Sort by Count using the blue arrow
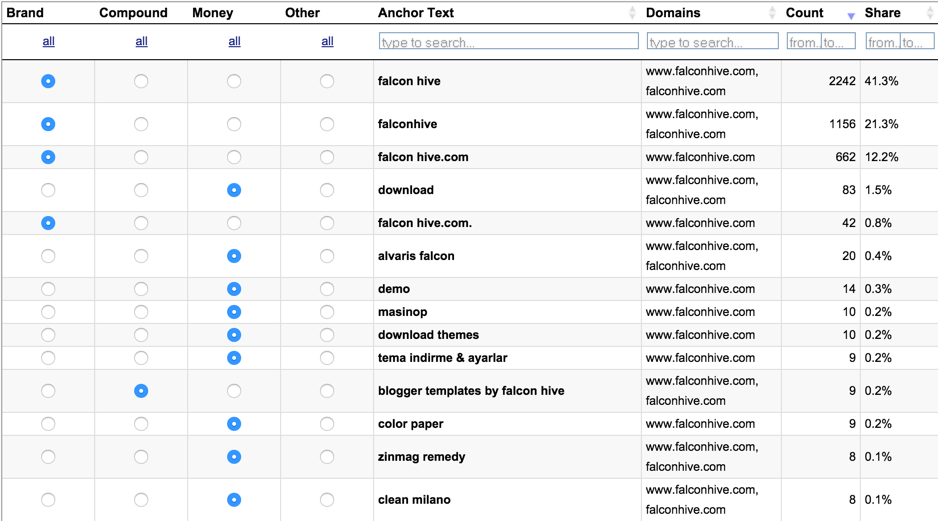Viewport: 938px width, 521px height. (x=851, y=16)
